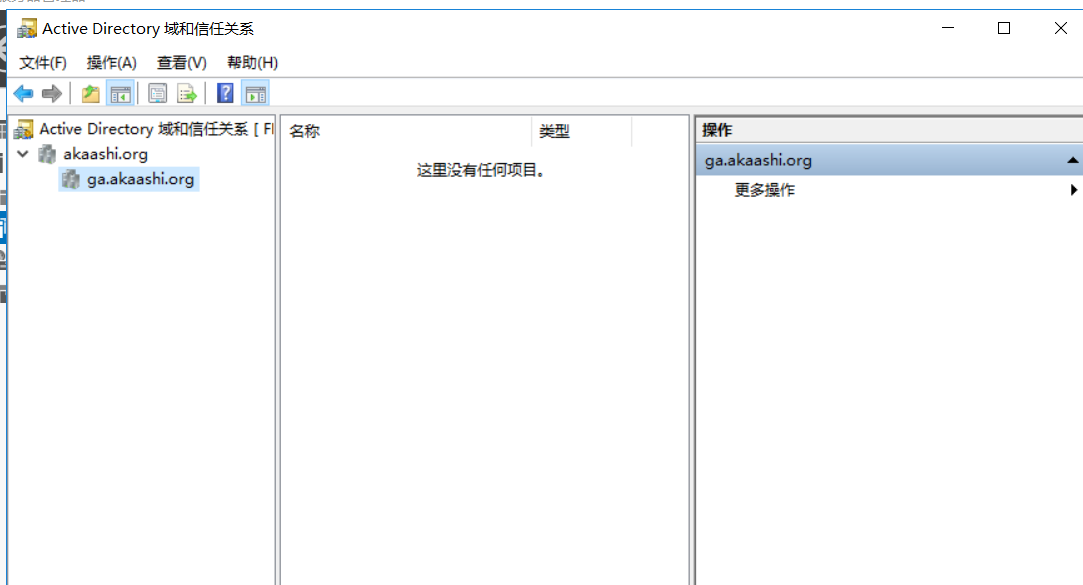This screenshot has width=1083, height=585.
Task: Click the ga.akaashi.org domain icon
Action: pos(70,180)
